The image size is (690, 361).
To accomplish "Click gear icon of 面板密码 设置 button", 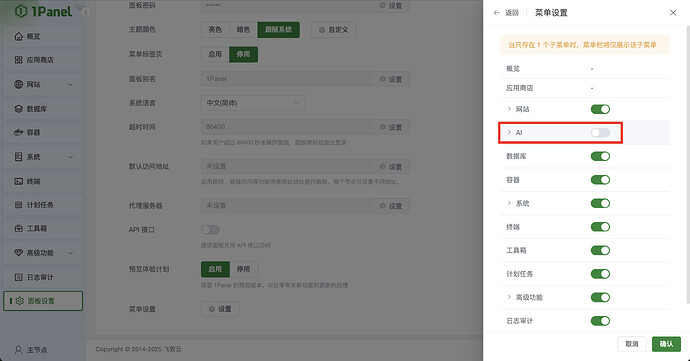I will 382,5.
